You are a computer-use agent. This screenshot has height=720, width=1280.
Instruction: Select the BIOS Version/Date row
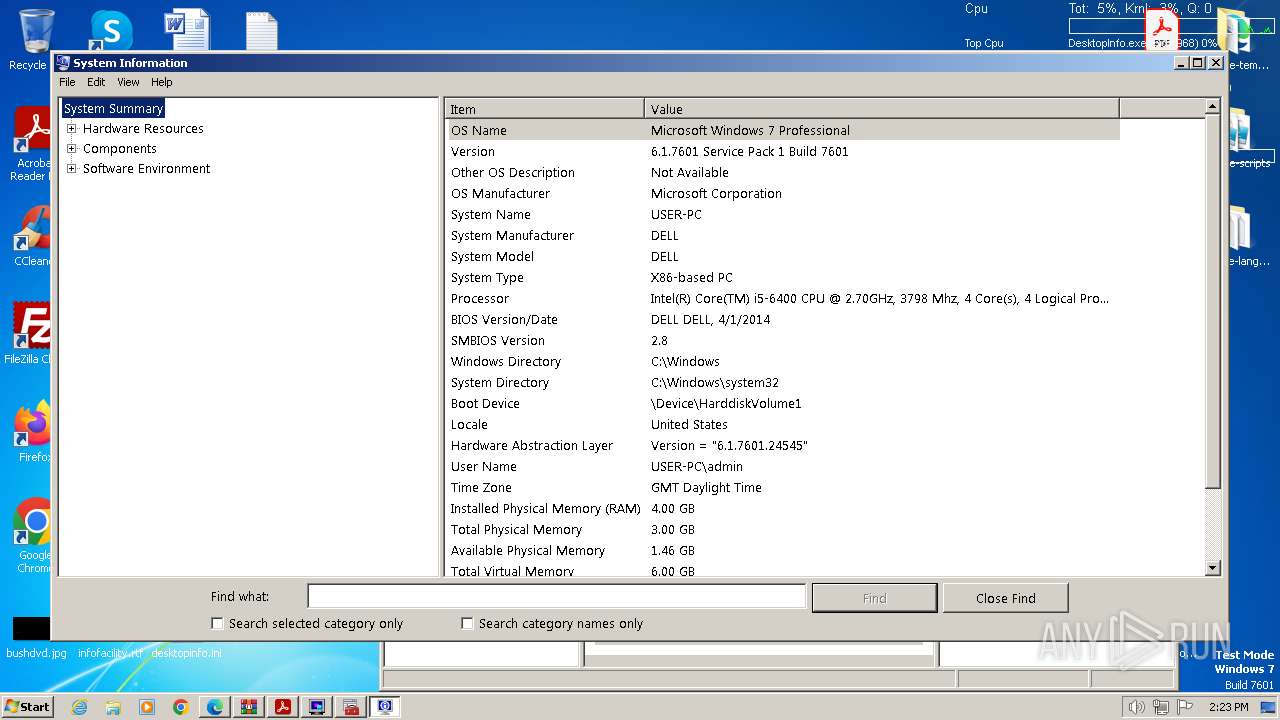click(783, 319)
